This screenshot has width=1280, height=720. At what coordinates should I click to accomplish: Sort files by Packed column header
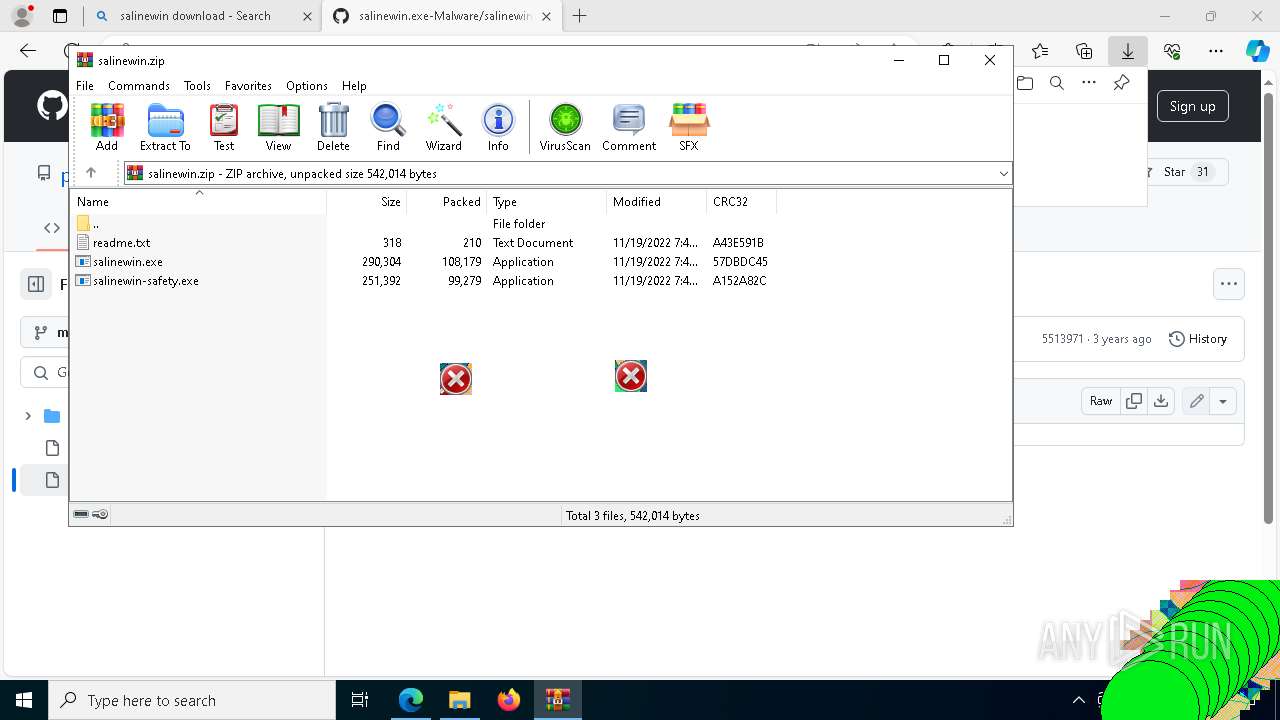click(x=447, y=202)
